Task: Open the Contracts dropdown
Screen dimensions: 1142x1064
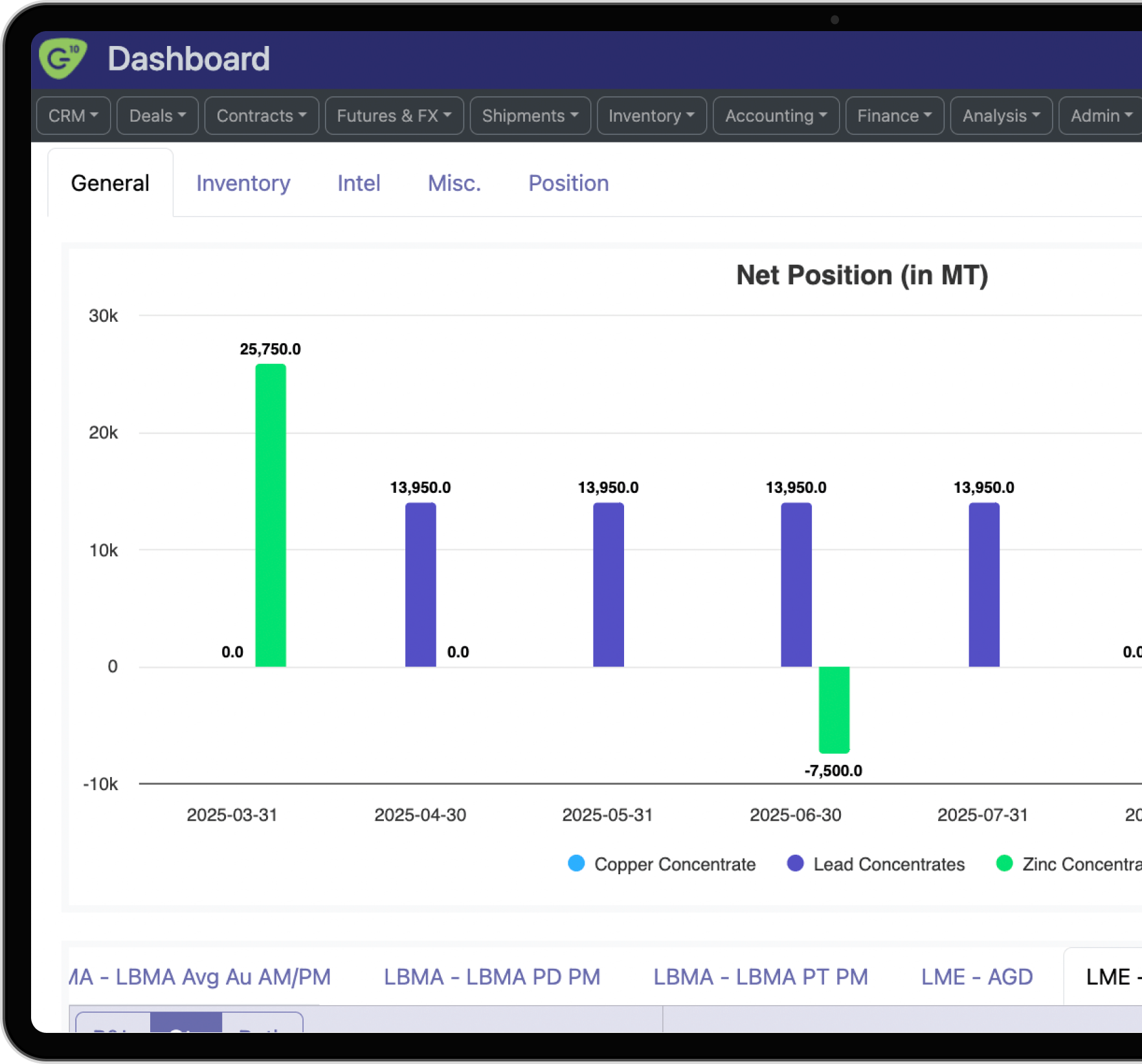Action: click(262, 116)
